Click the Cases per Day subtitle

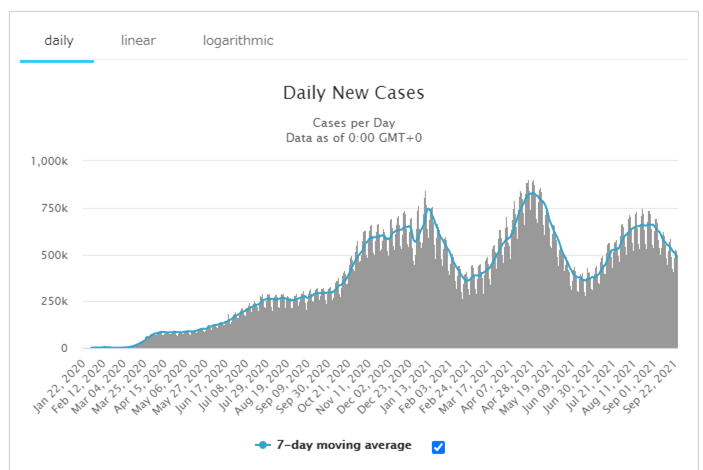coord(353,123)
